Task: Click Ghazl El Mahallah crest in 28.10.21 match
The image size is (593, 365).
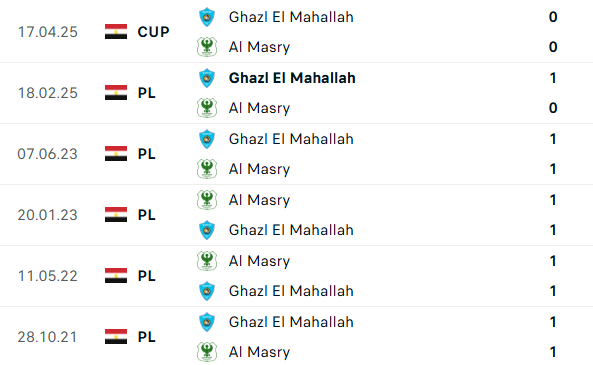Action: click(x=207, y=322)
